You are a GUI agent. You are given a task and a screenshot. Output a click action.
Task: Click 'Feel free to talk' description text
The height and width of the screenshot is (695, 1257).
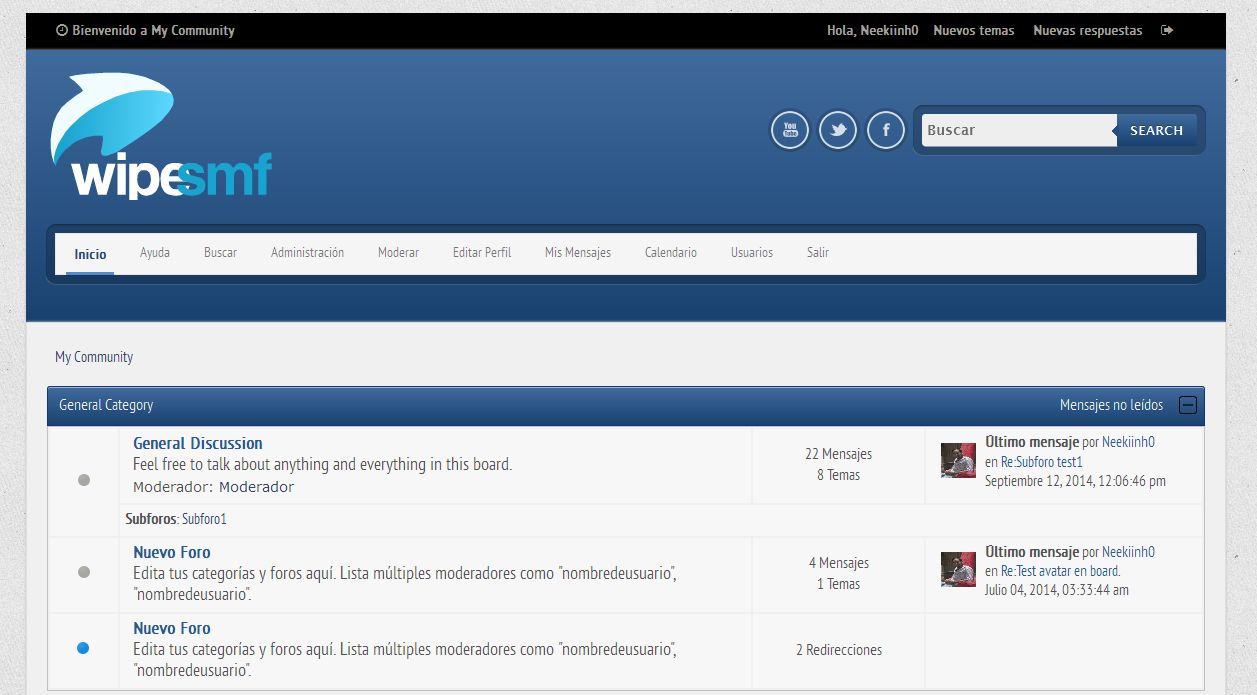point(322,464)
